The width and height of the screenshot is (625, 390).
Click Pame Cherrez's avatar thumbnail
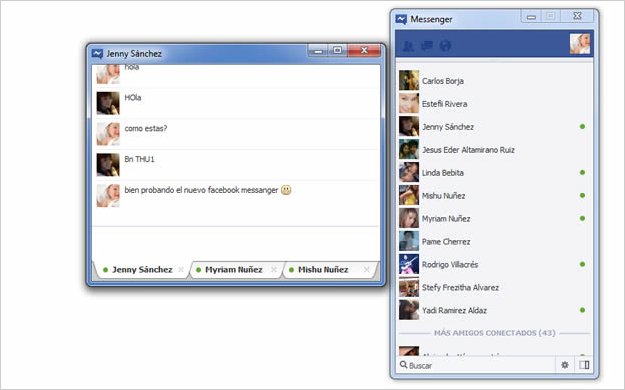409,241
